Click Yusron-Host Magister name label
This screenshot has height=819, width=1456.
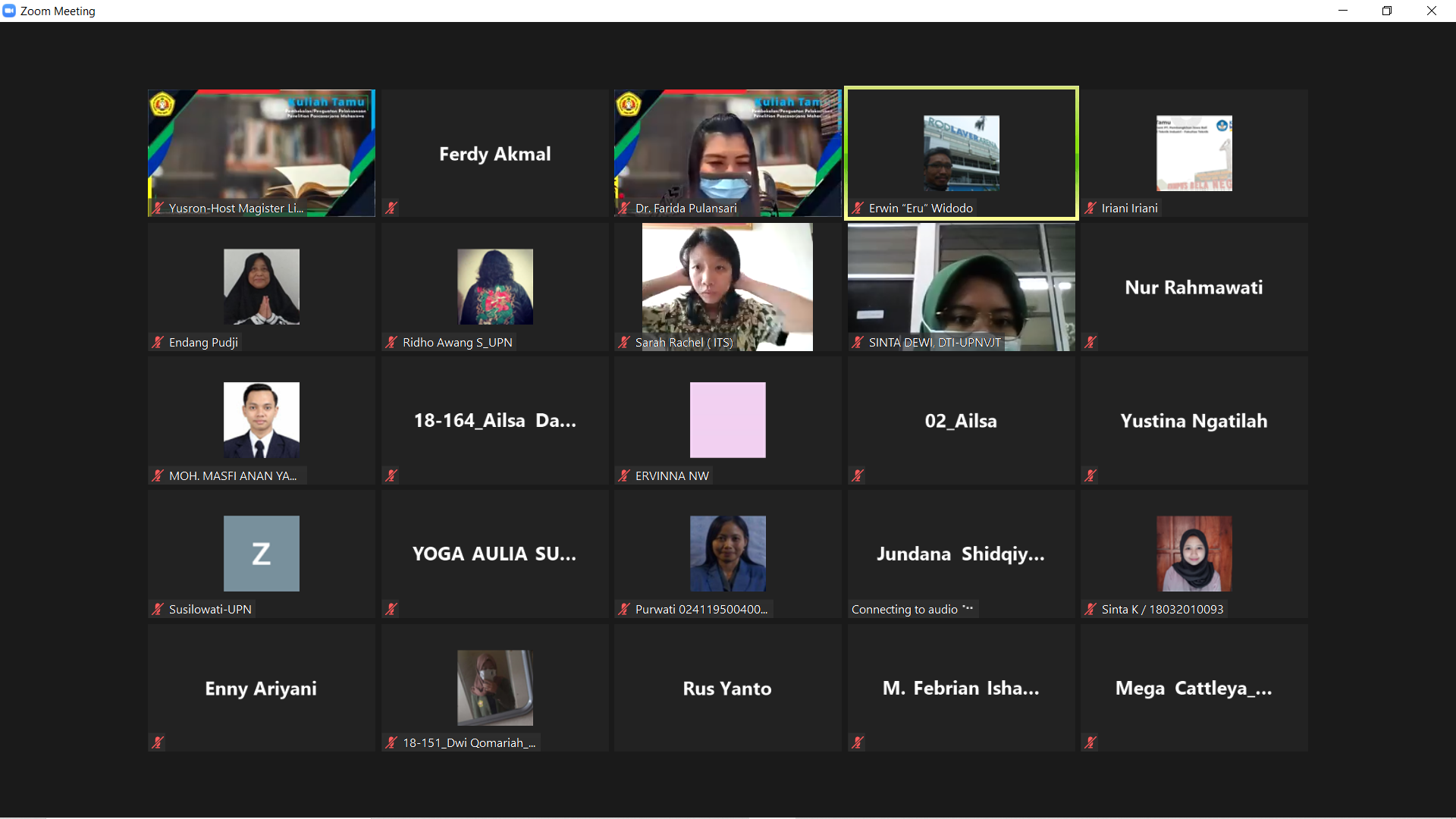point(235,208)
